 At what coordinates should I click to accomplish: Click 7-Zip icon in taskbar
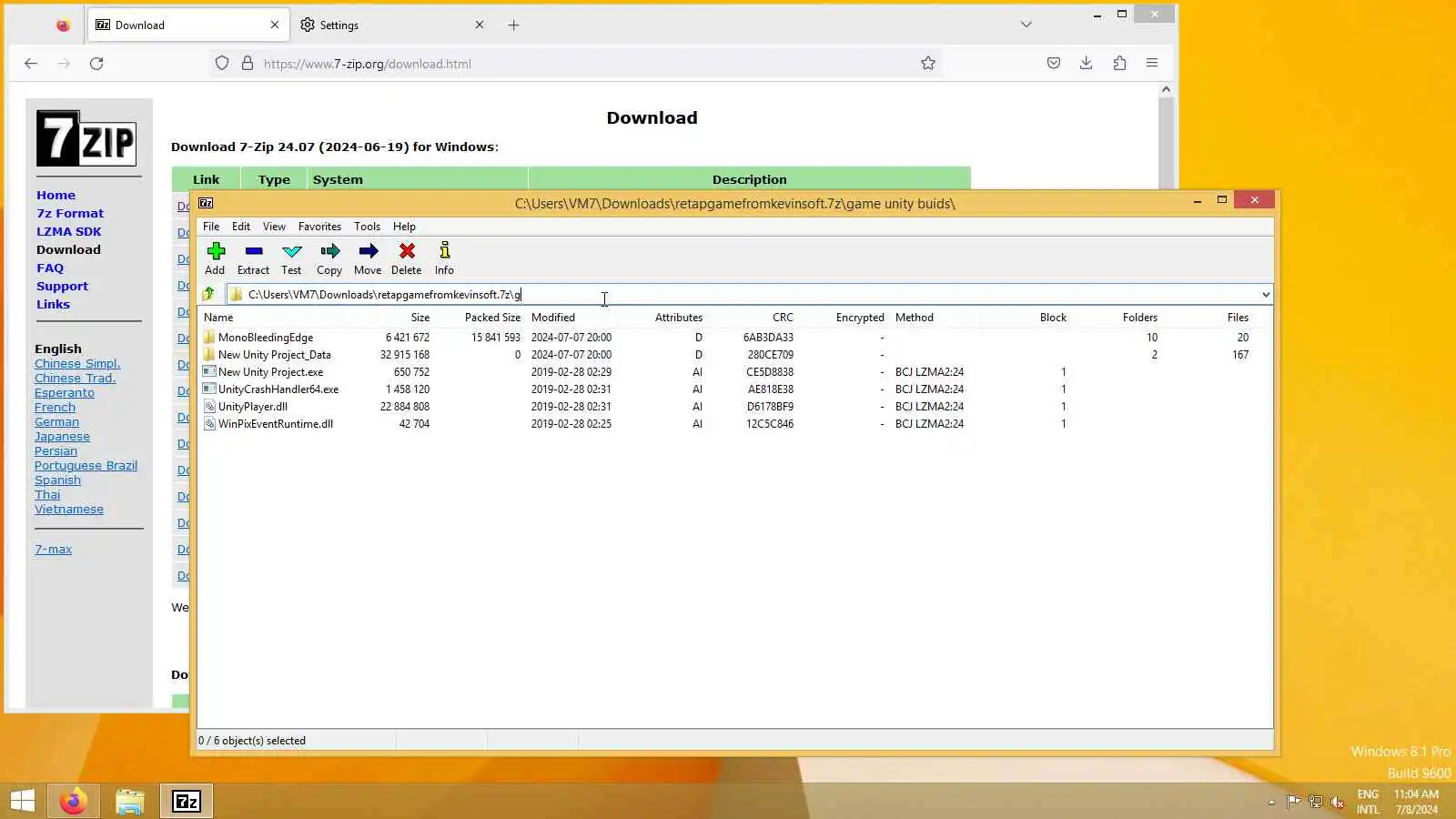pyautogui.click(x=187, y=801)
